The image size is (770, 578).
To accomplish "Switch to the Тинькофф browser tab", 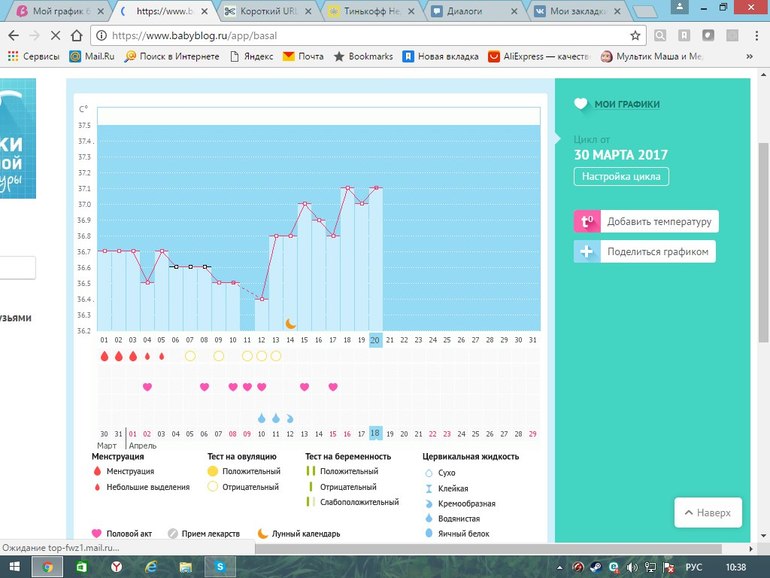I will point(370,12).
